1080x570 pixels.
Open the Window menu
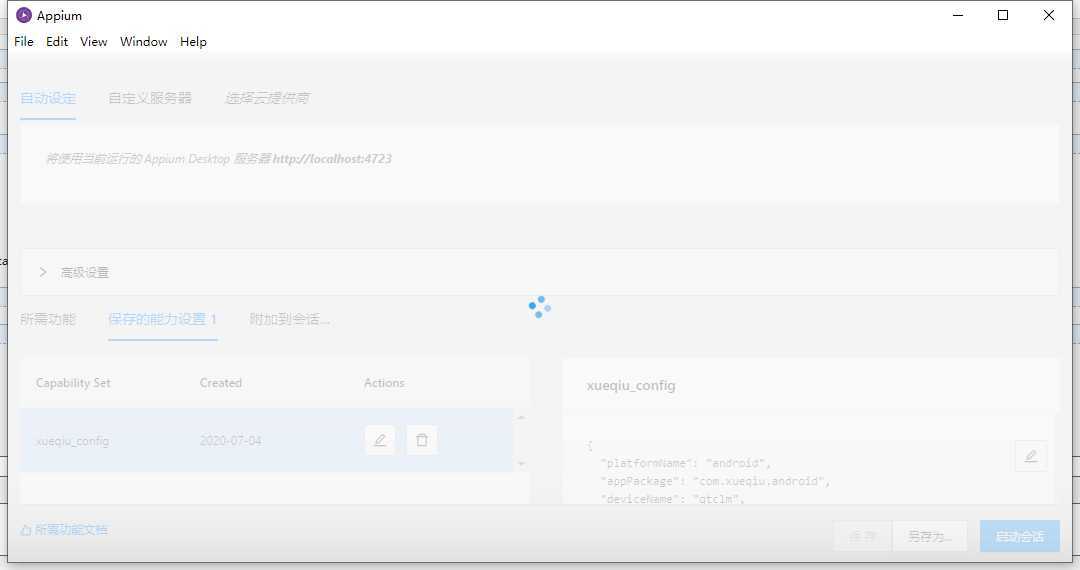coord(143,41)
